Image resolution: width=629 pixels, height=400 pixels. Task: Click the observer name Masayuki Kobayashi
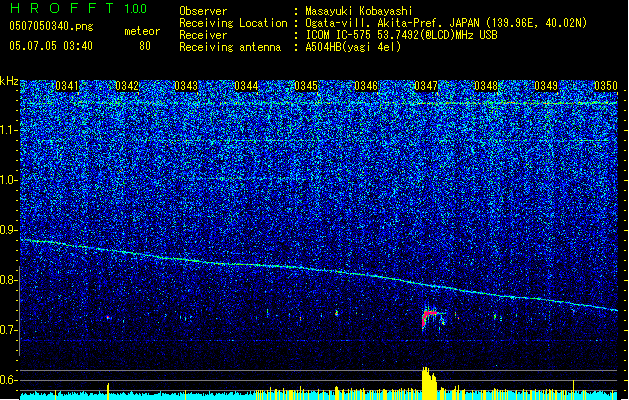[x=359, y=11]
